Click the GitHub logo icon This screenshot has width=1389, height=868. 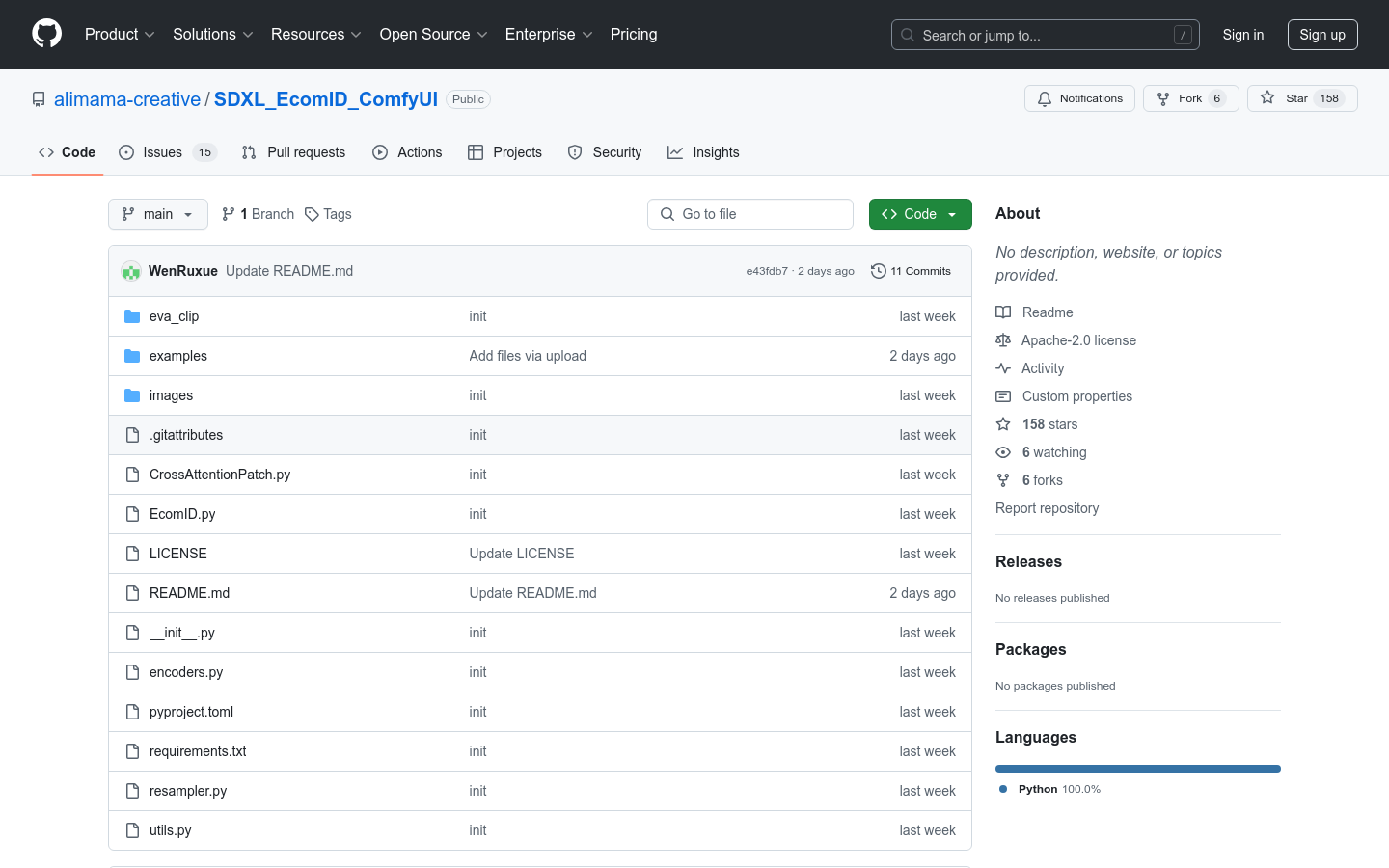point(47,34)
